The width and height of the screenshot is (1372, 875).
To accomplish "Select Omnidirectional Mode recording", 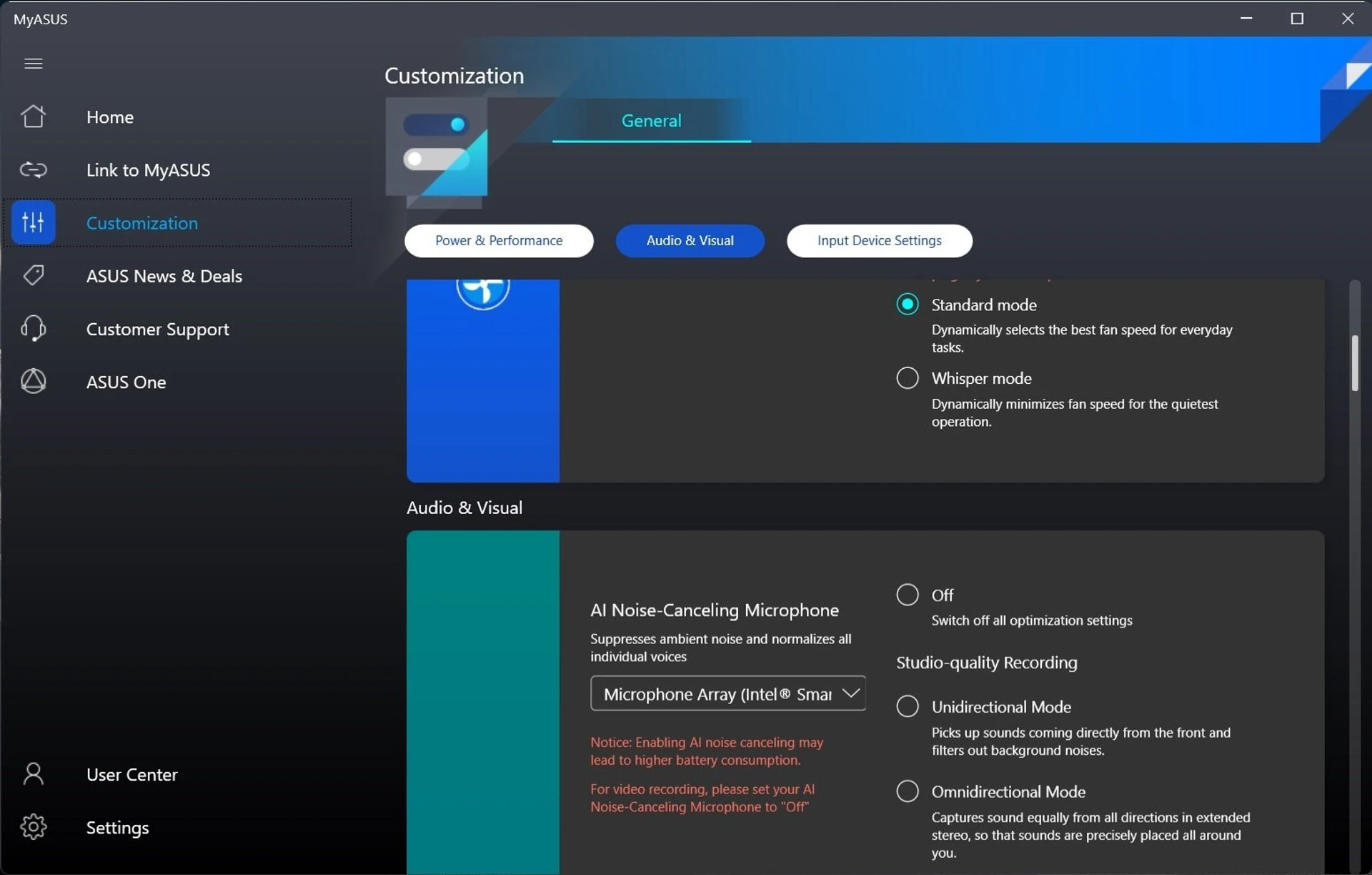I will (x=907, y=791).
